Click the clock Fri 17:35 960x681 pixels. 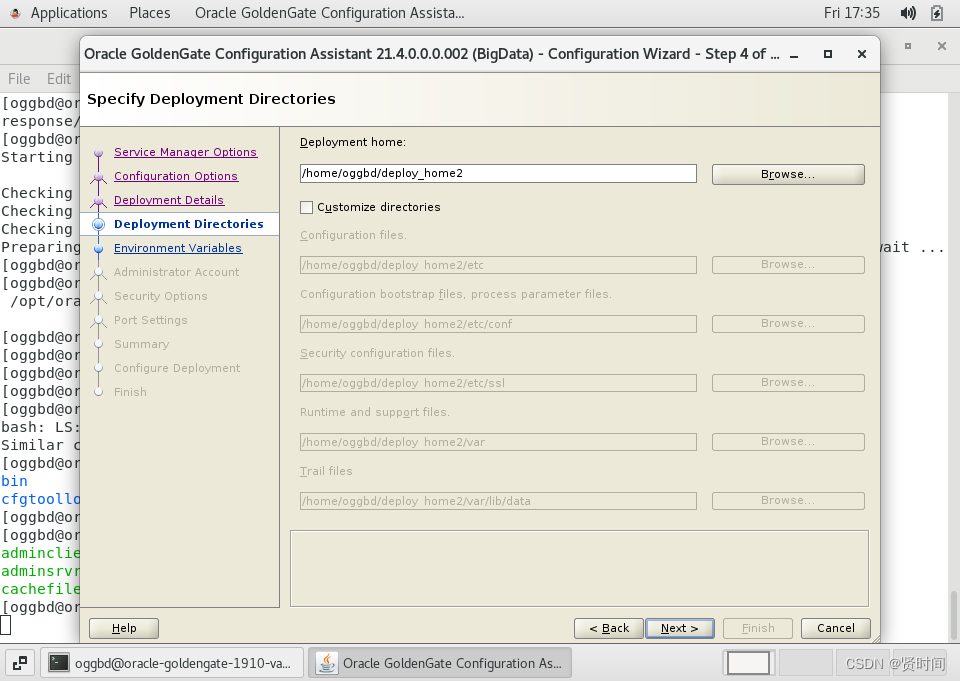pos(852,13)
